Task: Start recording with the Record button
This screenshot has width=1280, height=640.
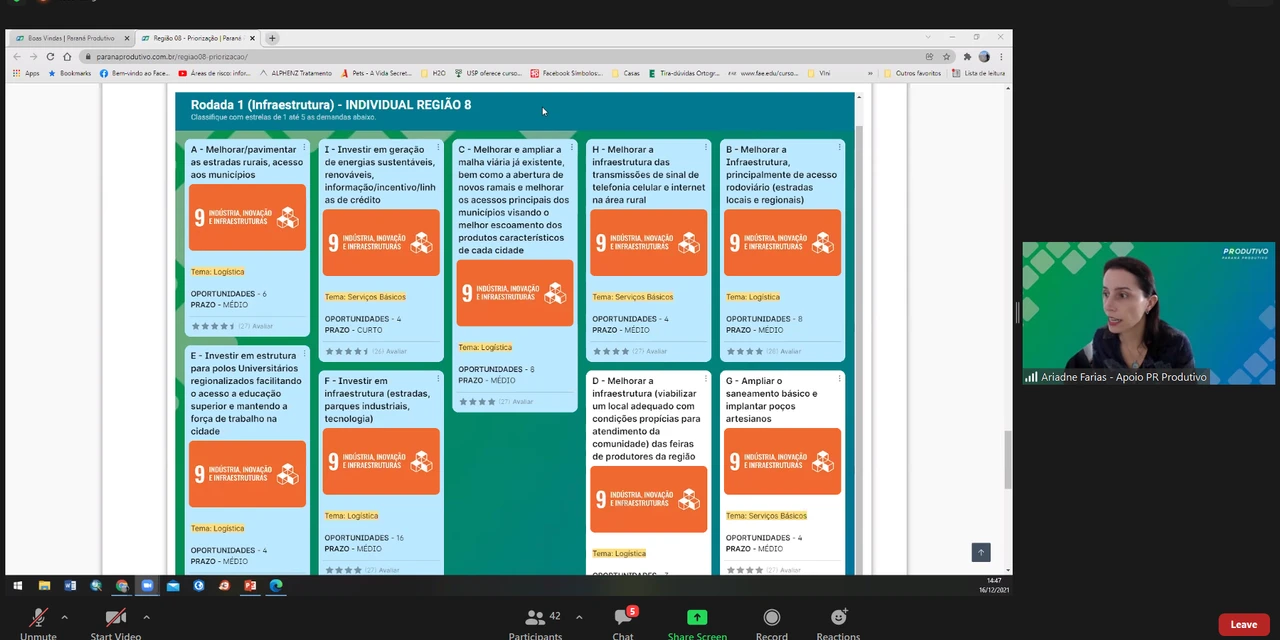Action: [771, 619]
